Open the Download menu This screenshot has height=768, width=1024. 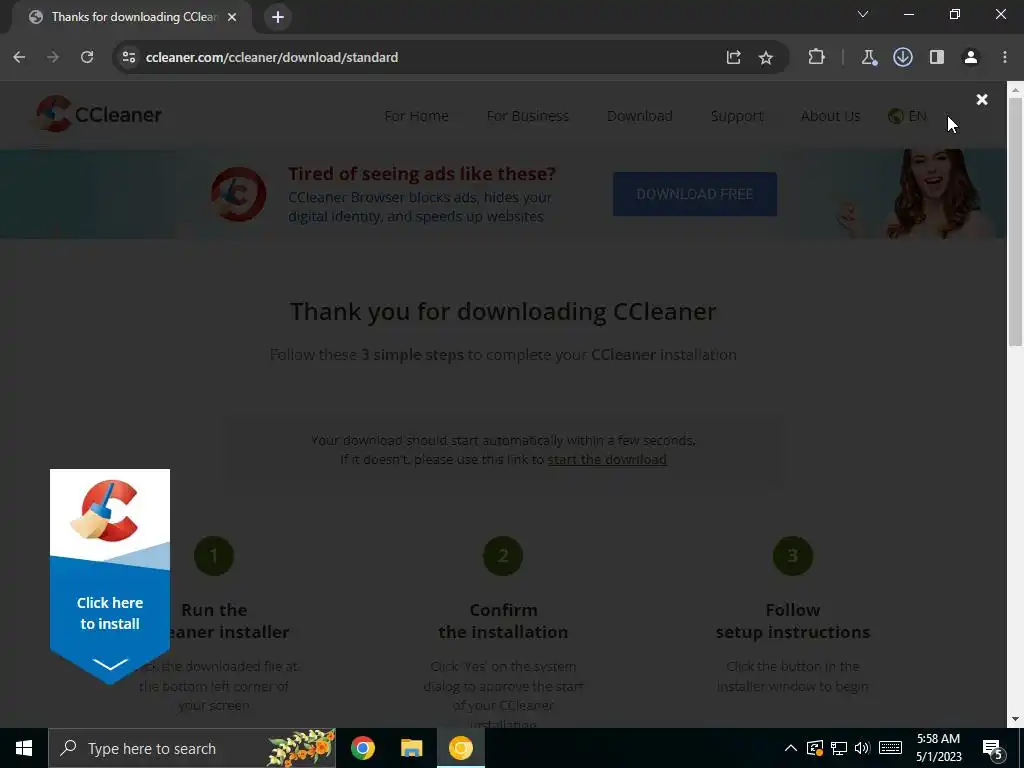(x=639, y=116)
